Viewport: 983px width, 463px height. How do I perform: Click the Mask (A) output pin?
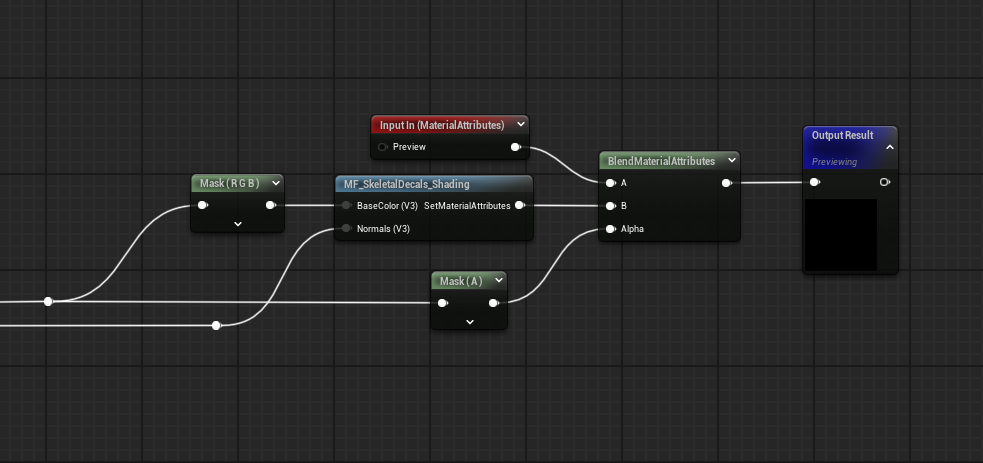coord(493,303)
